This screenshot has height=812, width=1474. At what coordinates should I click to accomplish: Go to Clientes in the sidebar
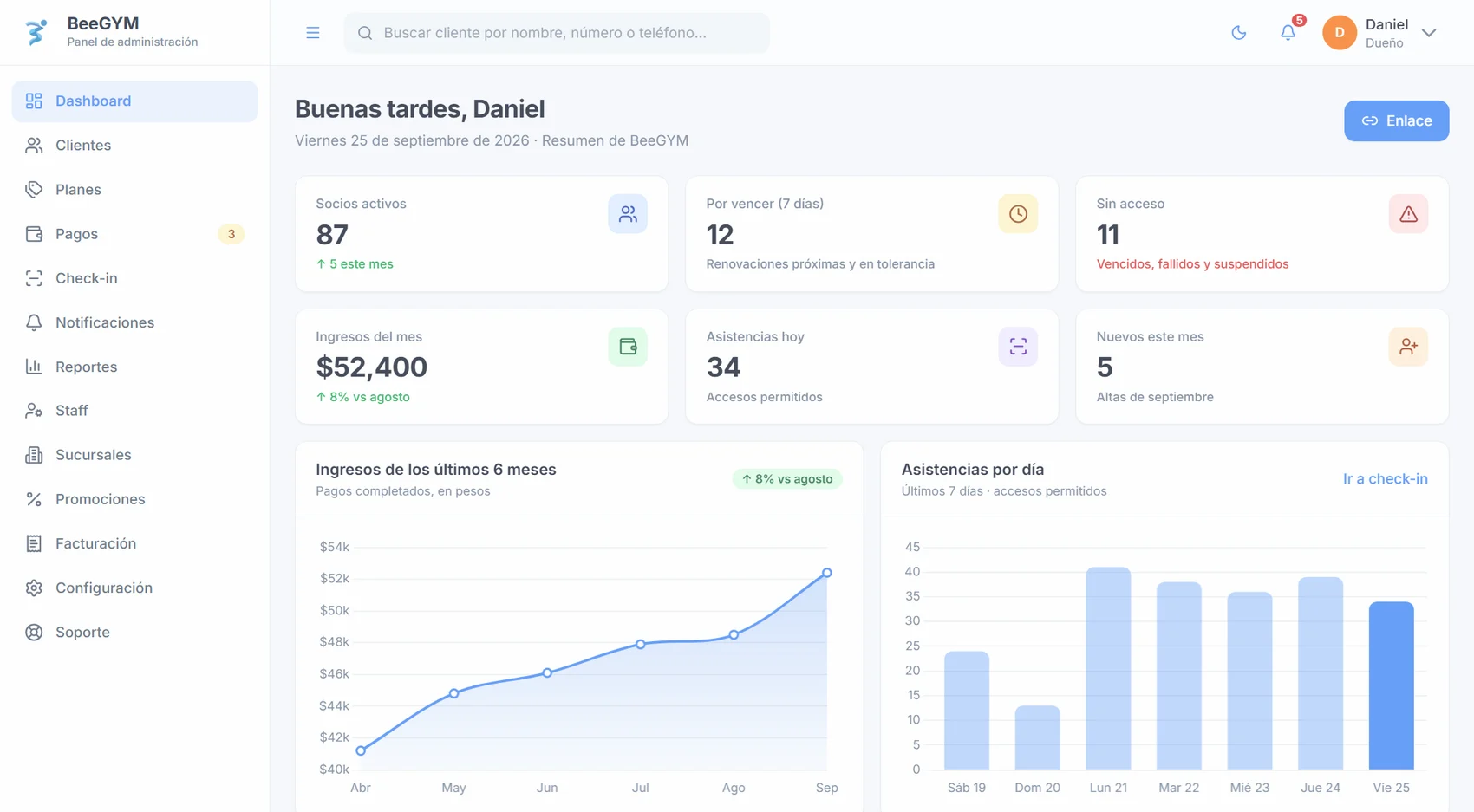click(x=134, y=146)
